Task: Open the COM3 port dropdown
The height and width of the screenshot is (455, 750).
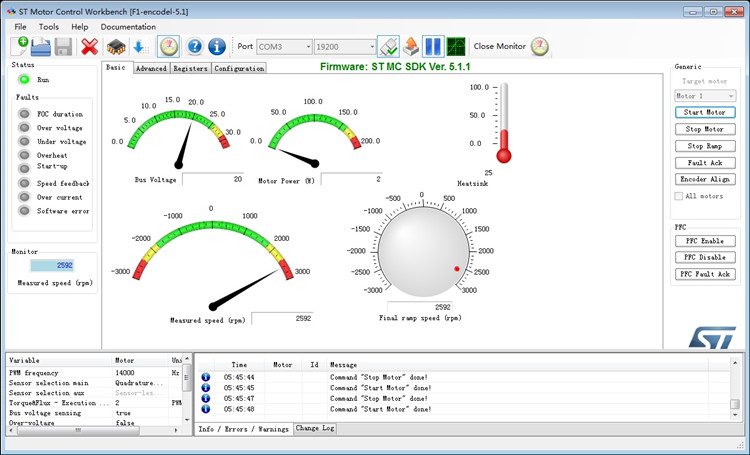Action: 284,47
